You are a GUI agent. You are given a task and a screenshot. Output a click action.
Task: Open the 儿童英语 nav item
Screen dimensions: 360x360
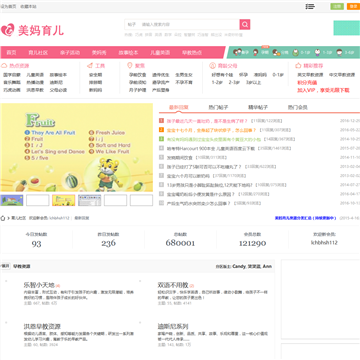coord(160,53)
